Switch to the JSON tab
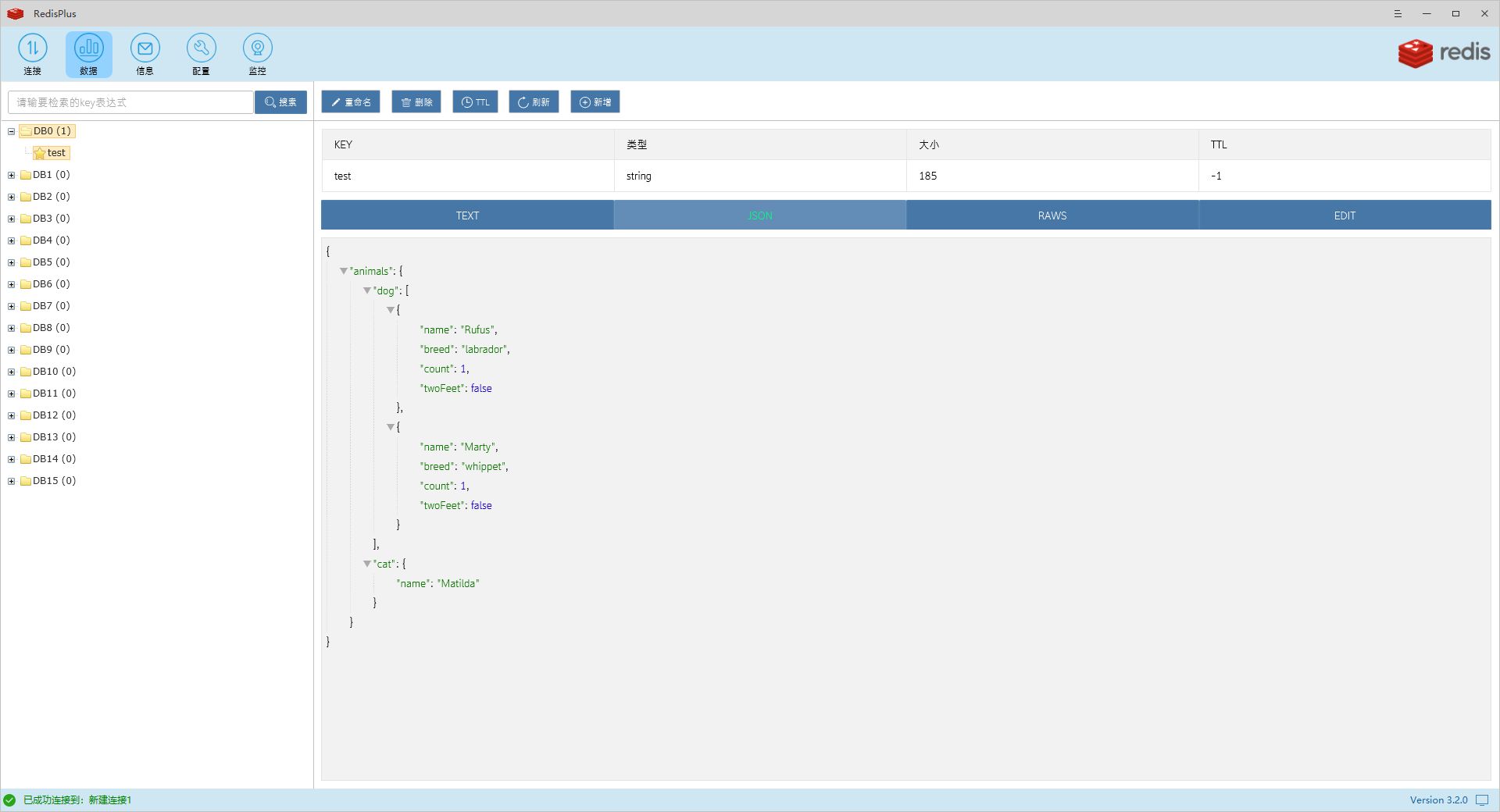Screen dimensions: 1500x812 [x=760, y=215]
